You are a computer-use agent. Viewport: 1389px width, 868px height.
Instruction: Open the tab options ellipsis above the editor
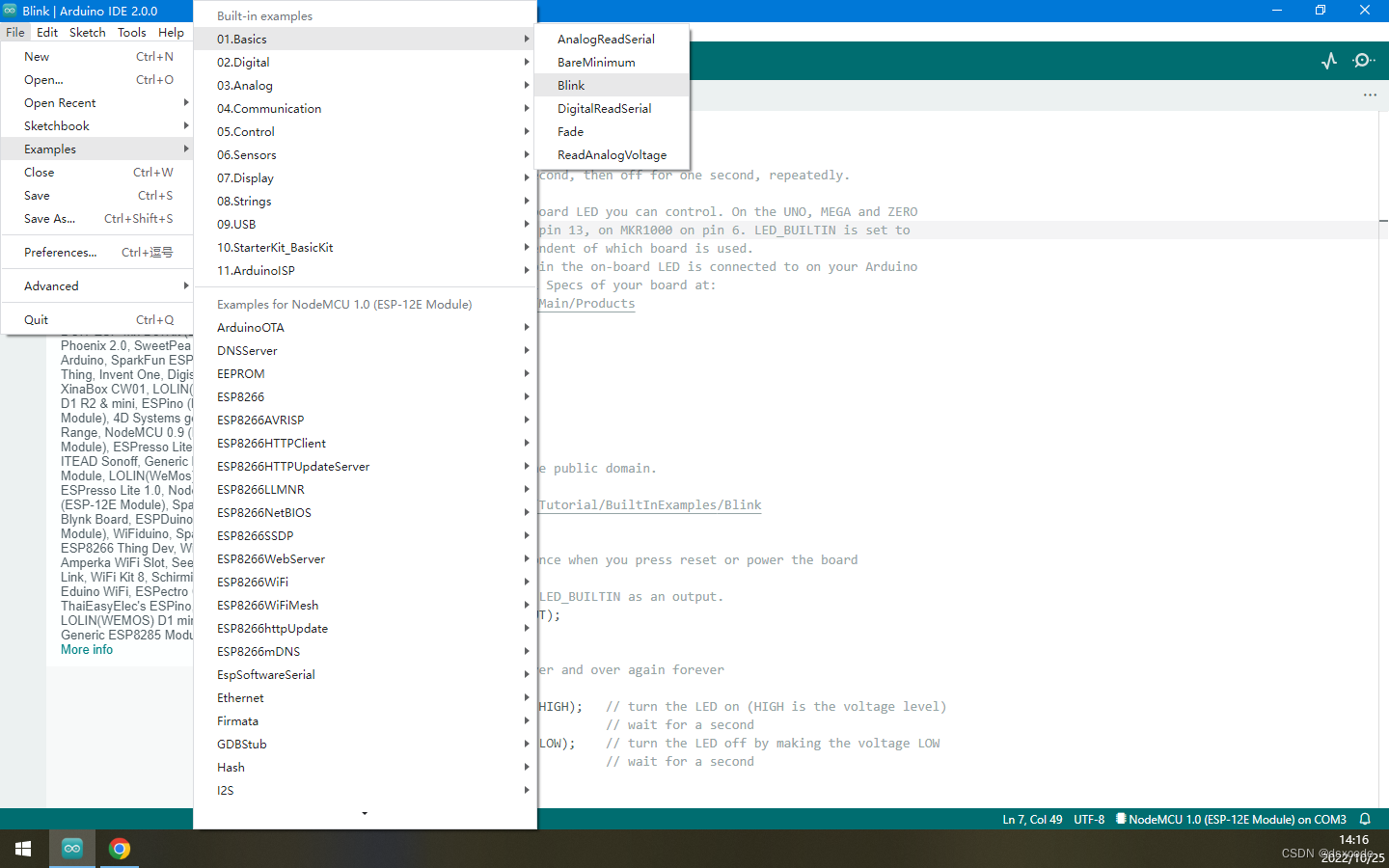coord(1370,95)
